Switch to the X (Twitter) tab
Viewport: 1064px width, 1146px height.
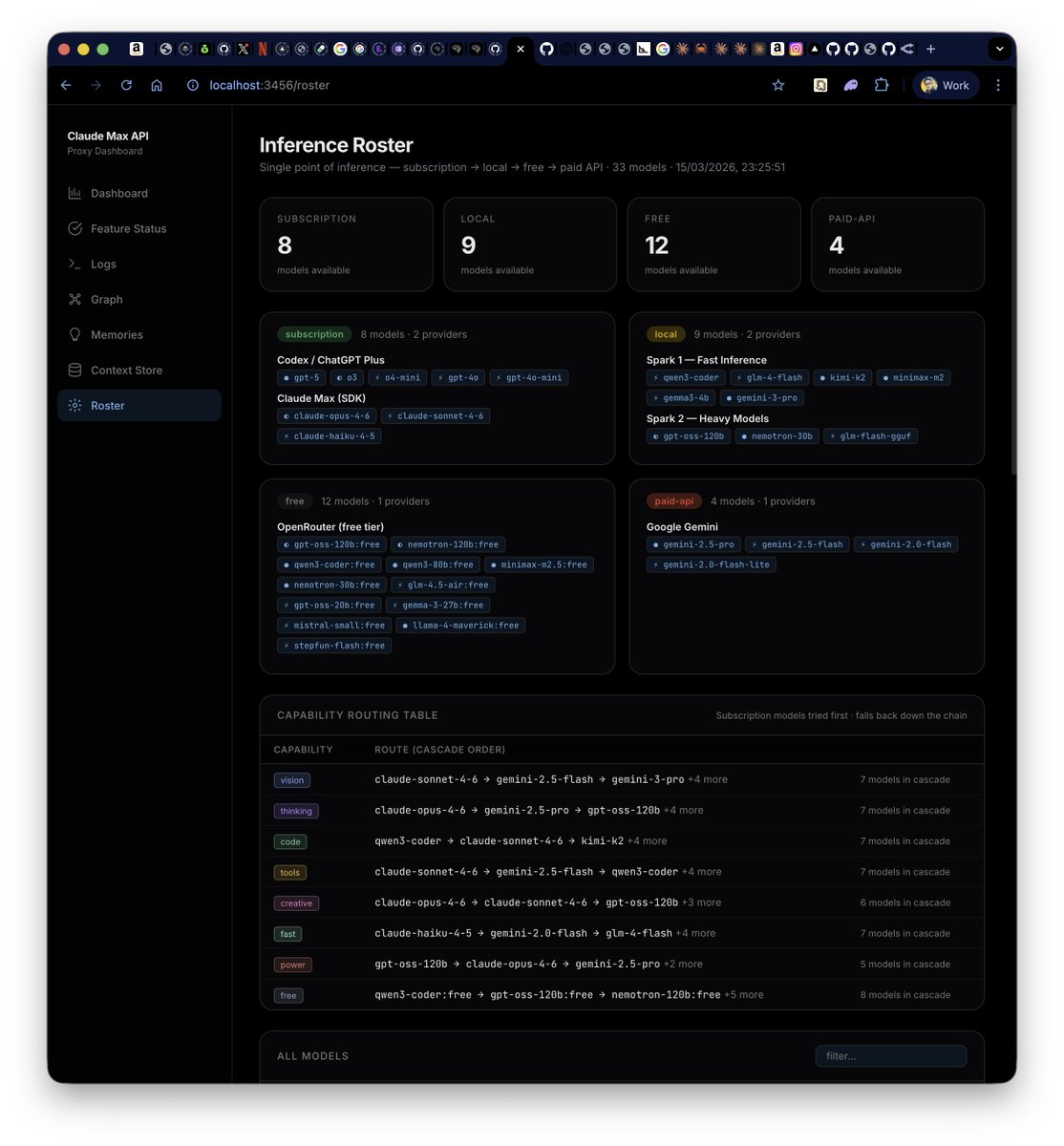pos(243,49)
